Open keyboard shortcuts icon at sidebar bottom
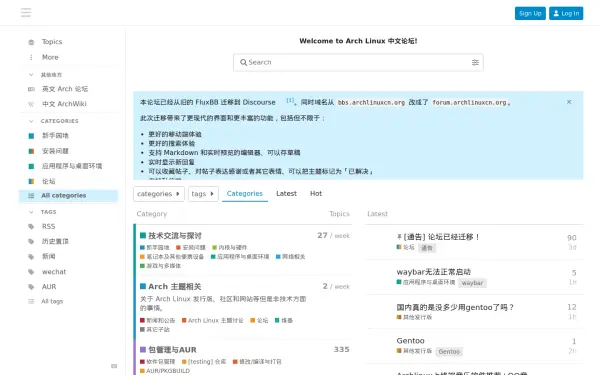 [114, 366]
